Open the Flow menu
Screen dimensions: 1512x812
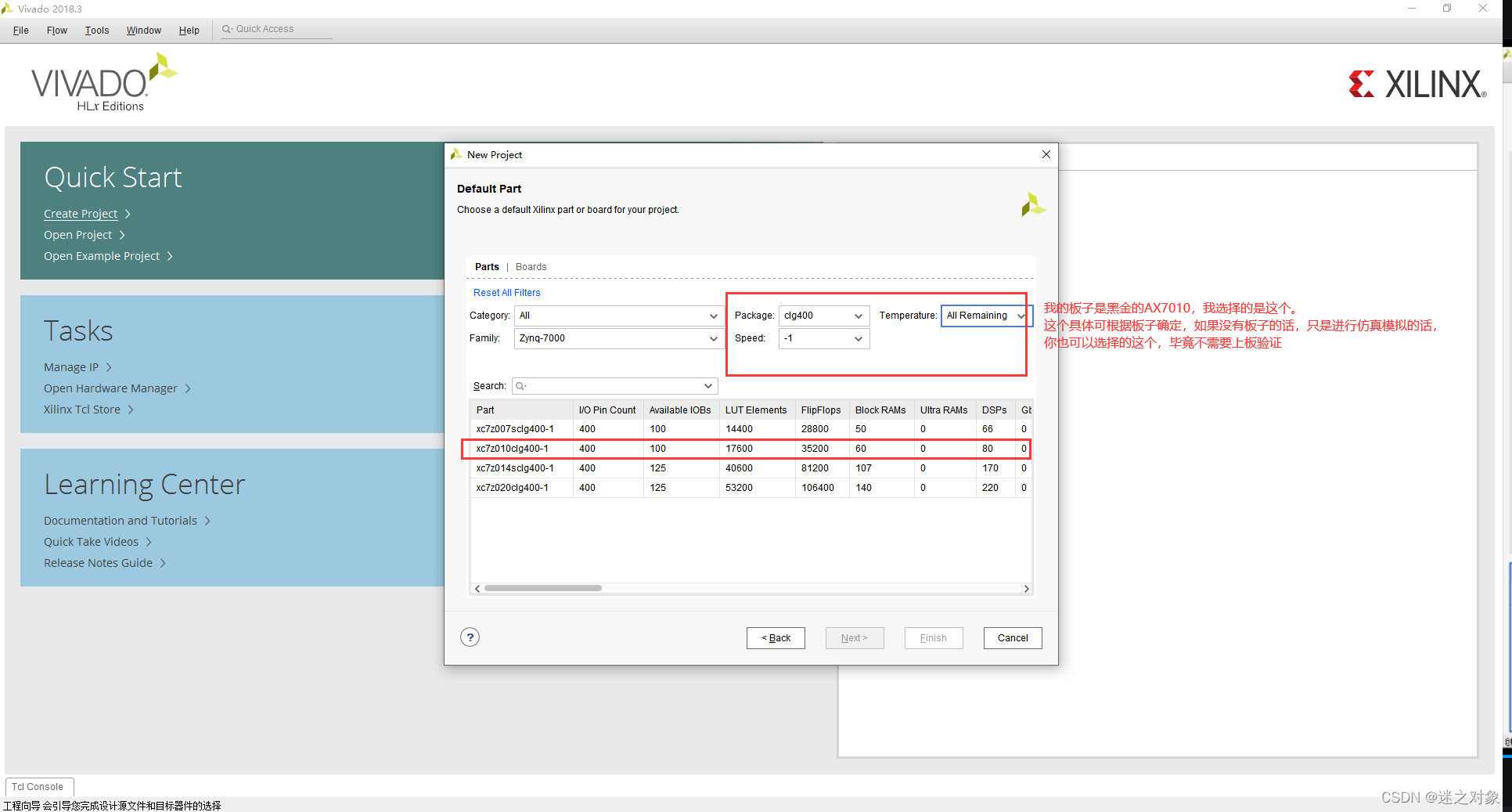57,31
